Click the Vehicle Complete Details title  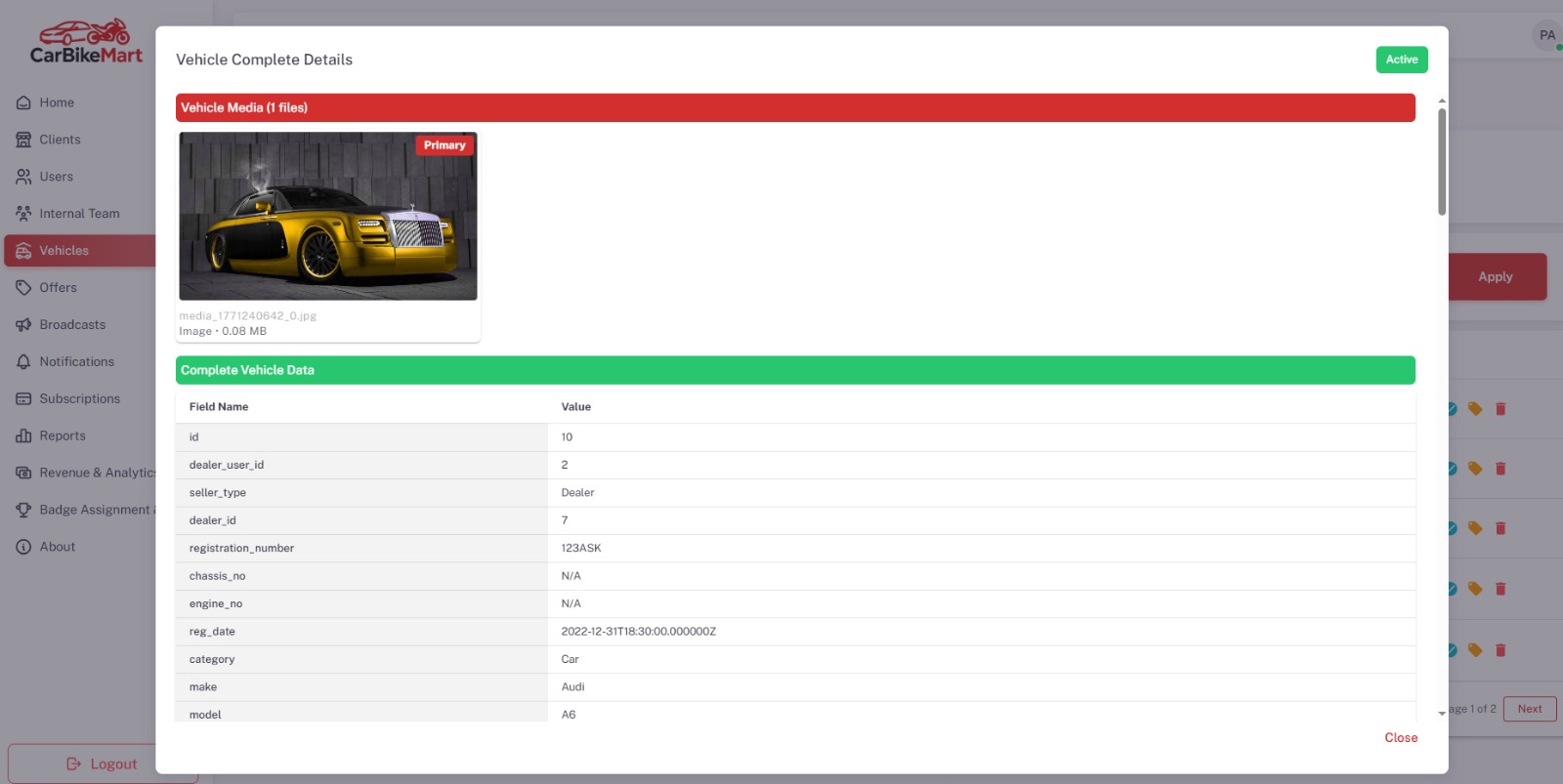tap(264, 60)
